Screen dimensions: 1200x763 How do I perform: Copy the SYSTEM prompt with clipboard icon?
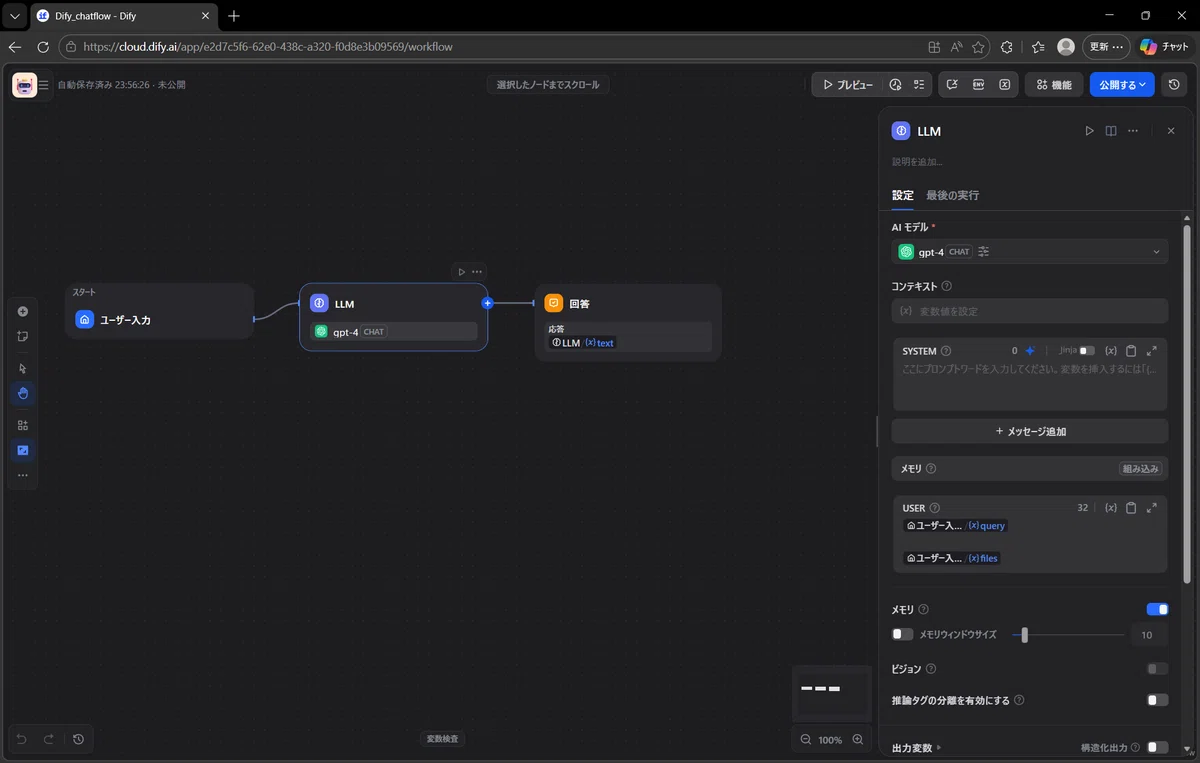(1131, 351)
